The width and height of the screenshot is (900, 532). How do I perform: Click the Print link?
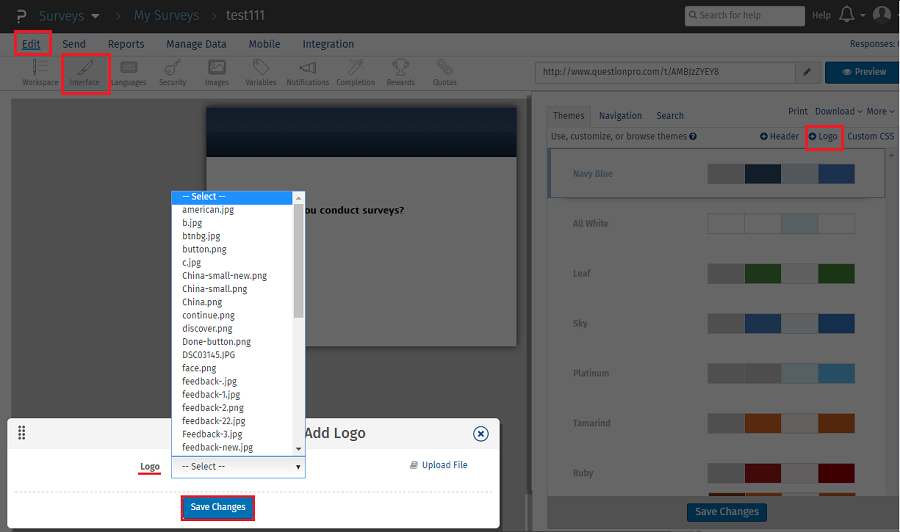click(797, 111)
